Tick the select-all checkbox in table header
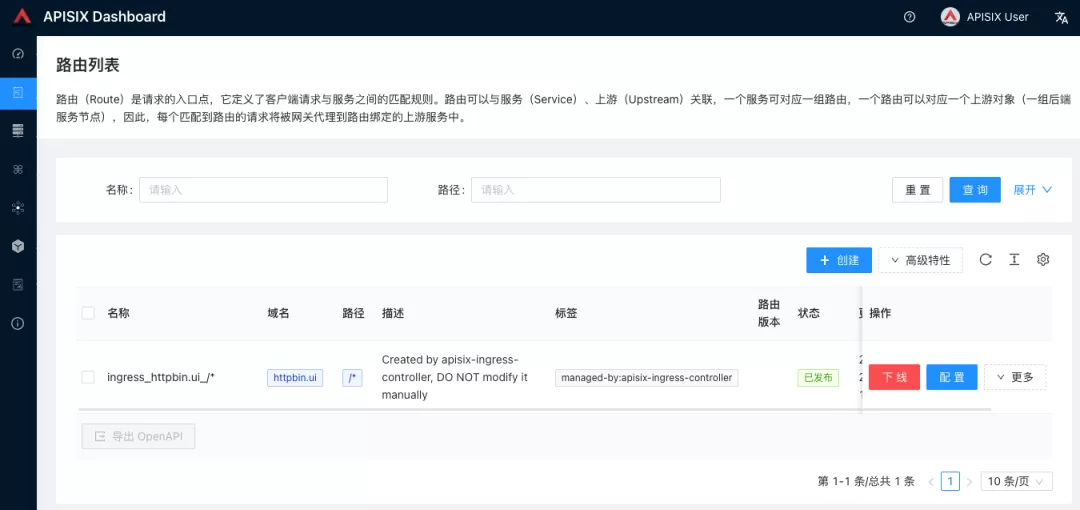The image size is (1080, 510). (x=88, y=313)
